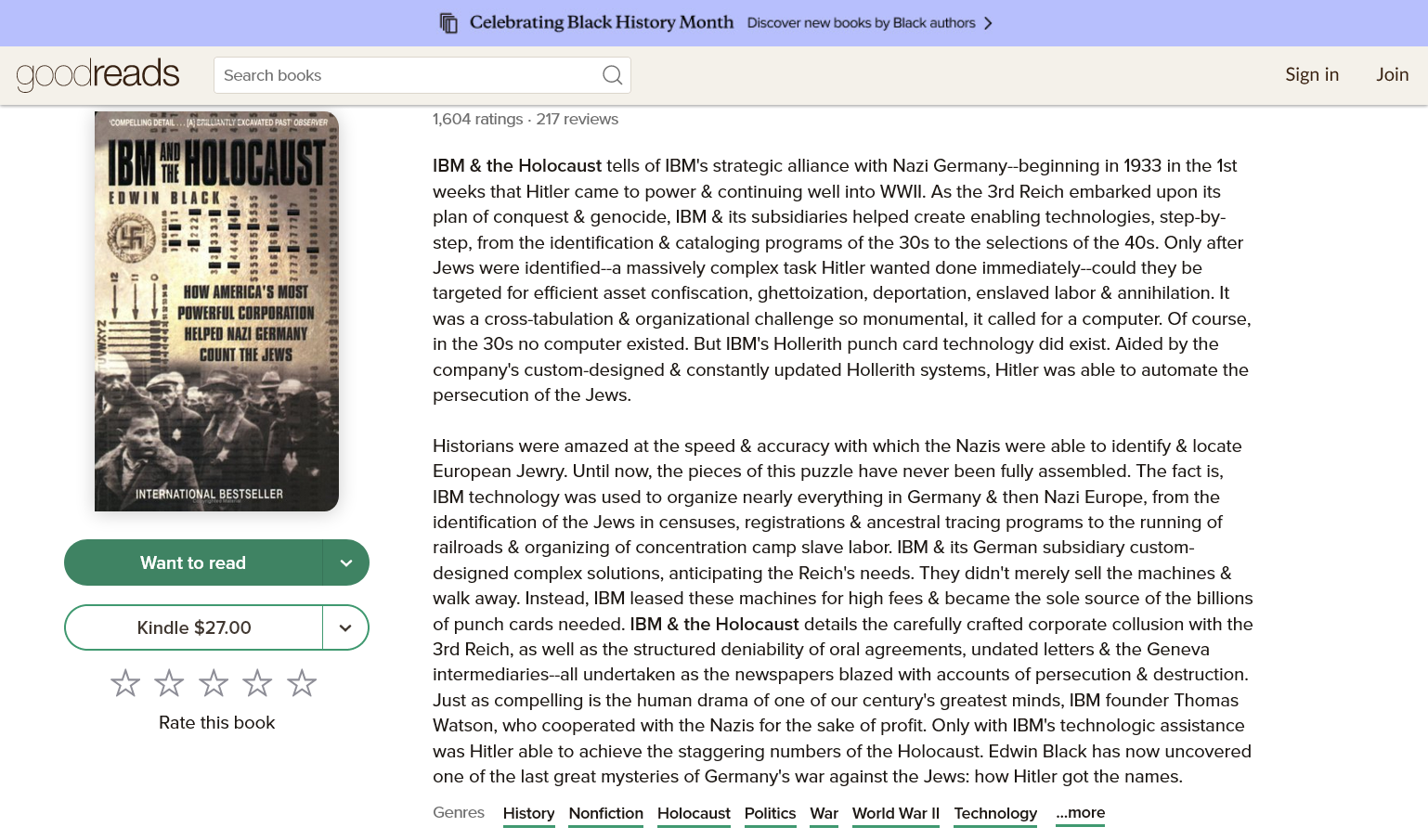The width and height of the screenshot is (1428, 840).
Task: Click Sign in
Action: point(1312,75)
